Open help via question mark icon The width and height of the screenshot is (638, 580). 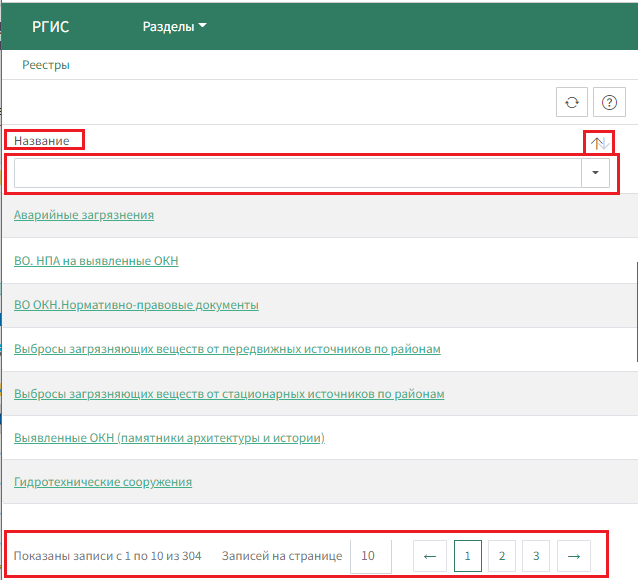tap(609, 102)
